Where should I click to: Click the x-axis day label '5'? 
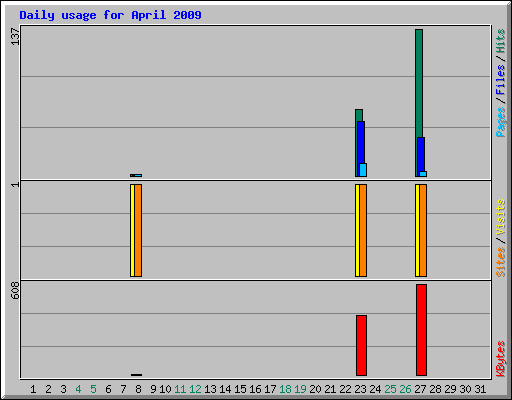click(93, 389)
